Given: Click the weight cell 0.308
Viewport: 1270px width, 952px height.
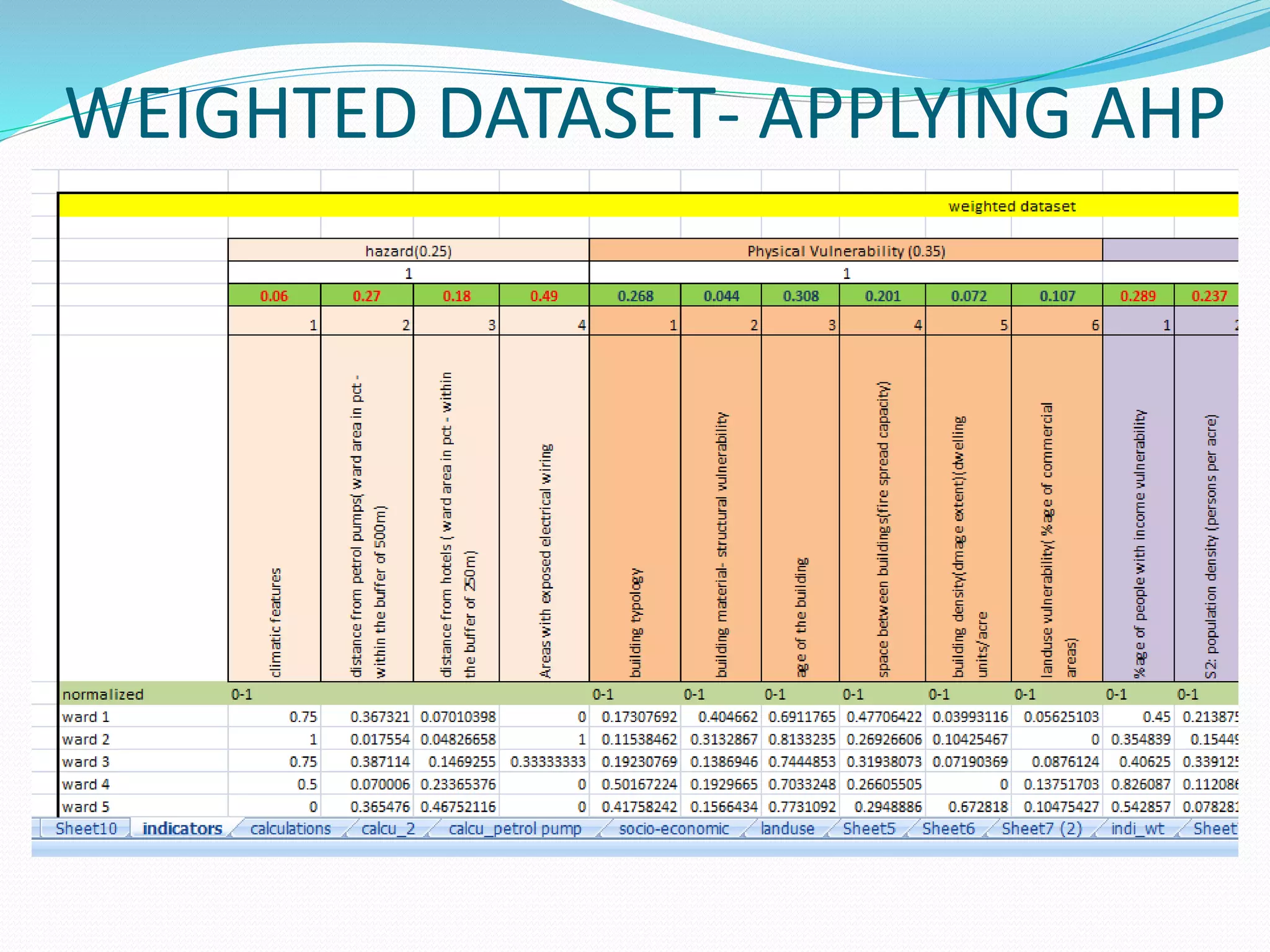Looking at the screenshot, I should point(801,296).
